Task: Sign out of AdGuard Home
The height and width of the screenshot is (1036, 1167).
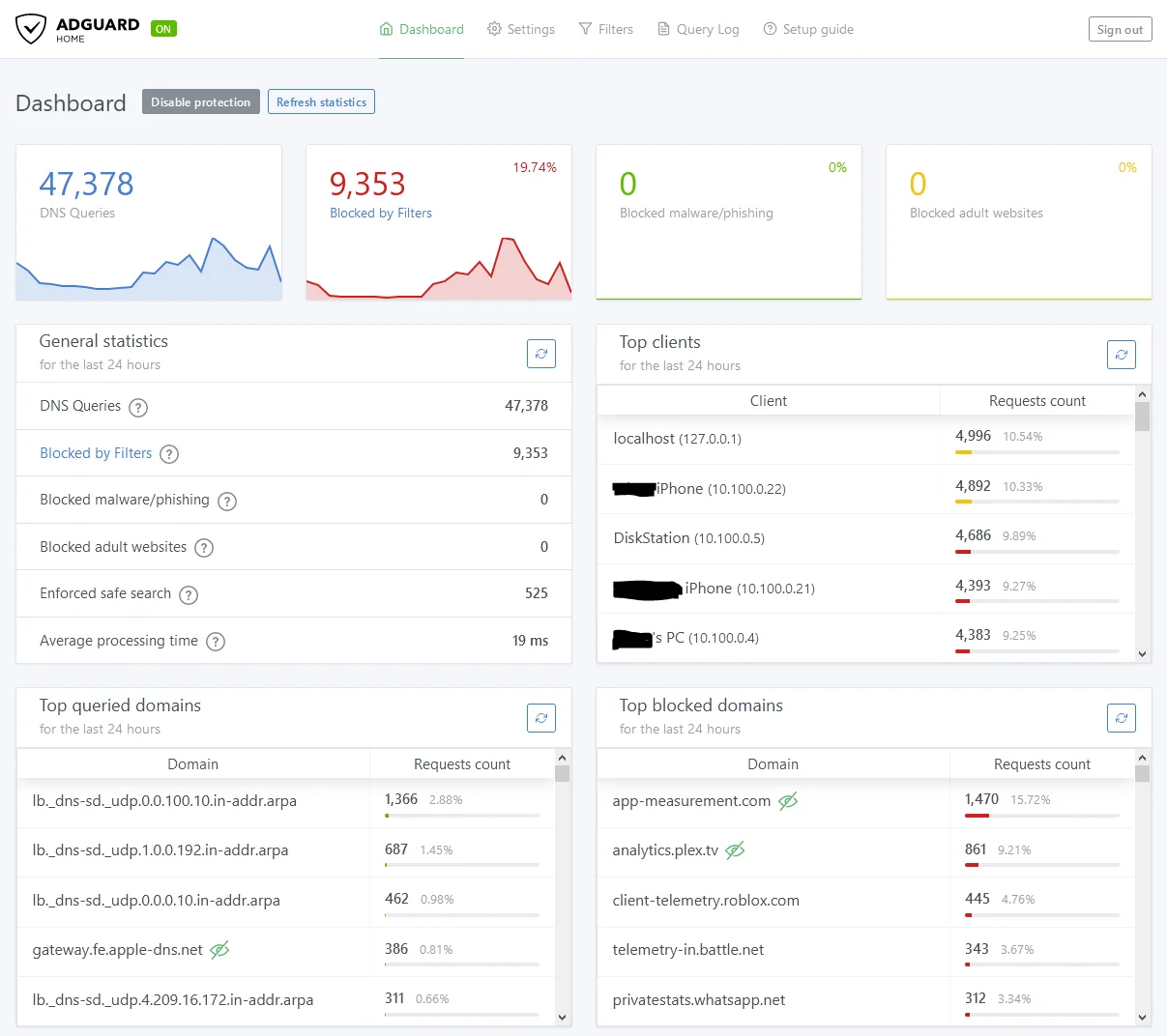Action: (x=1120, y=29)
